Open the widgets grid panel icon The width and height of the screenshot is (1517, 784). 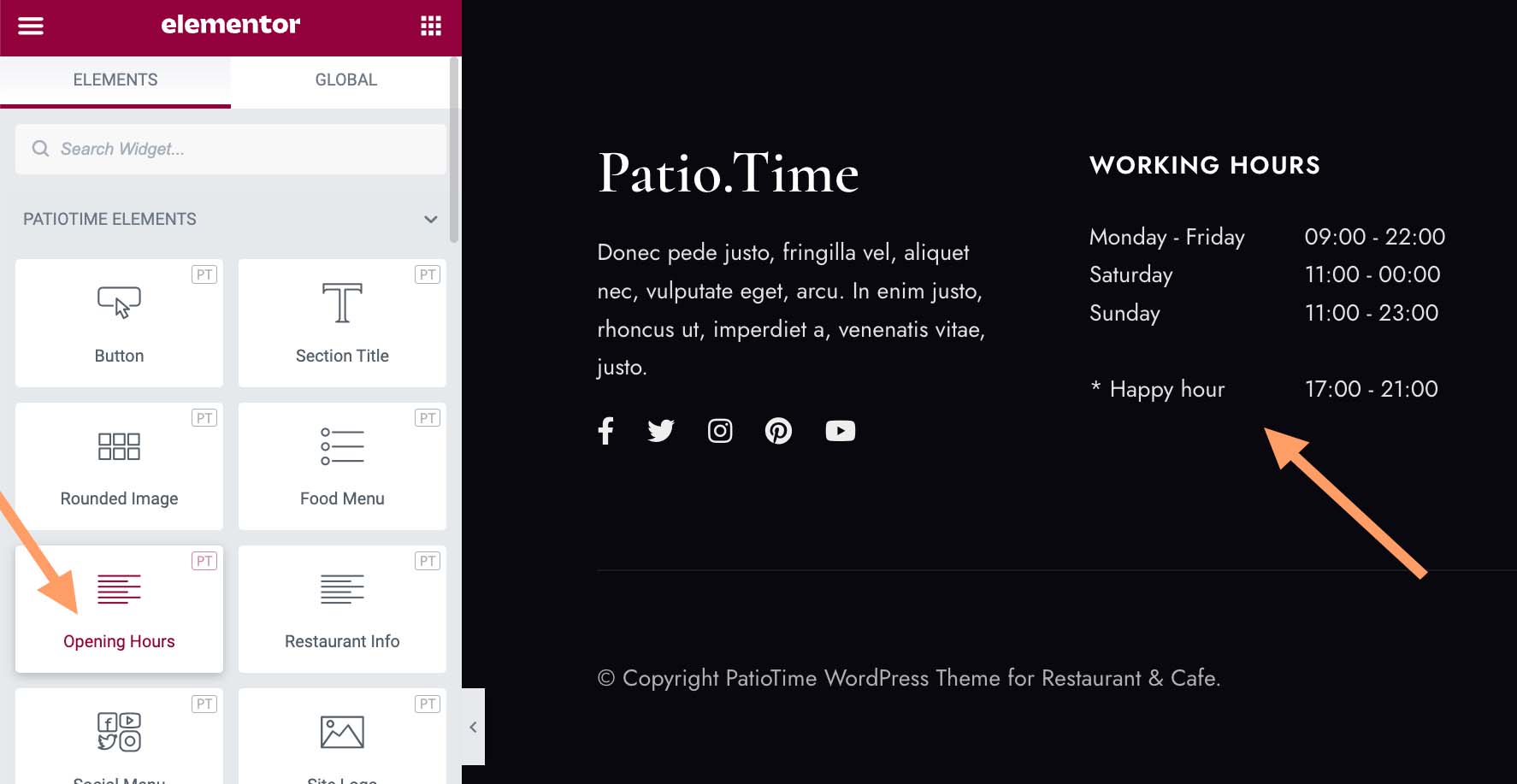[430, 26]
